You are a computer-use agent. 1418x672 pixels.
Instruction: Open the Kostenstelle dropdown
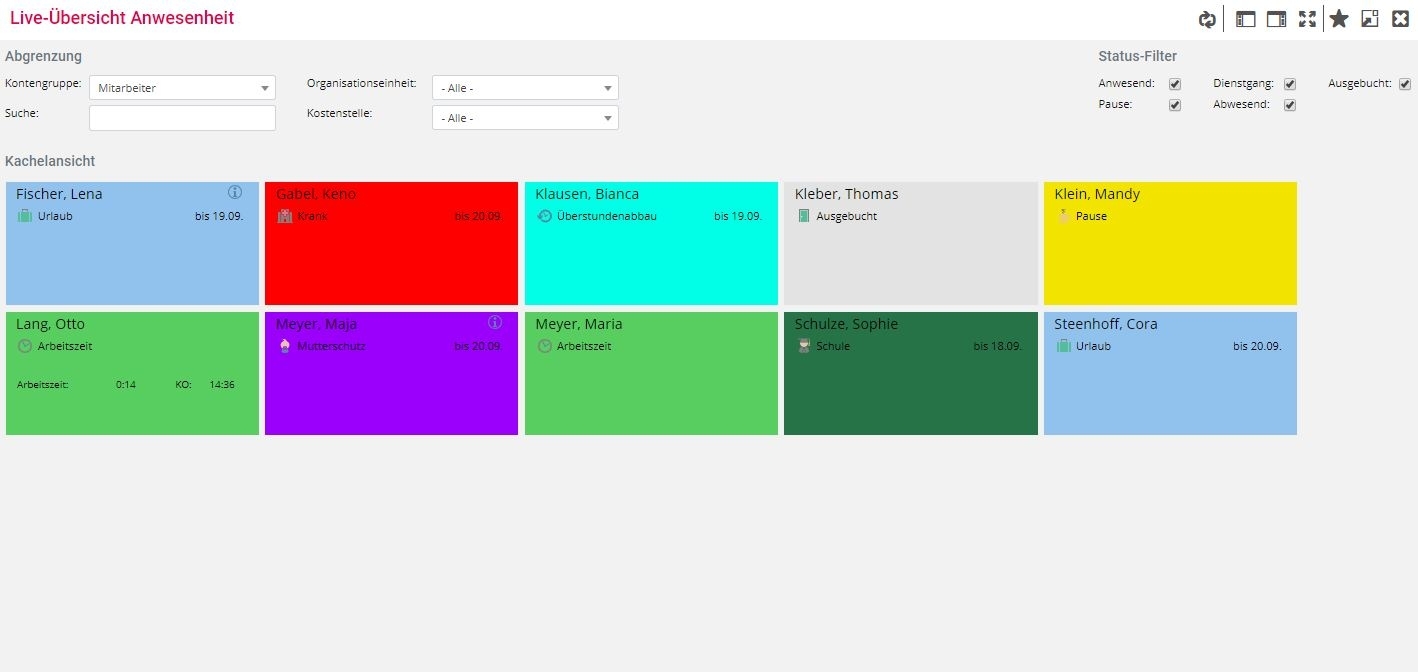coord(525,118)
